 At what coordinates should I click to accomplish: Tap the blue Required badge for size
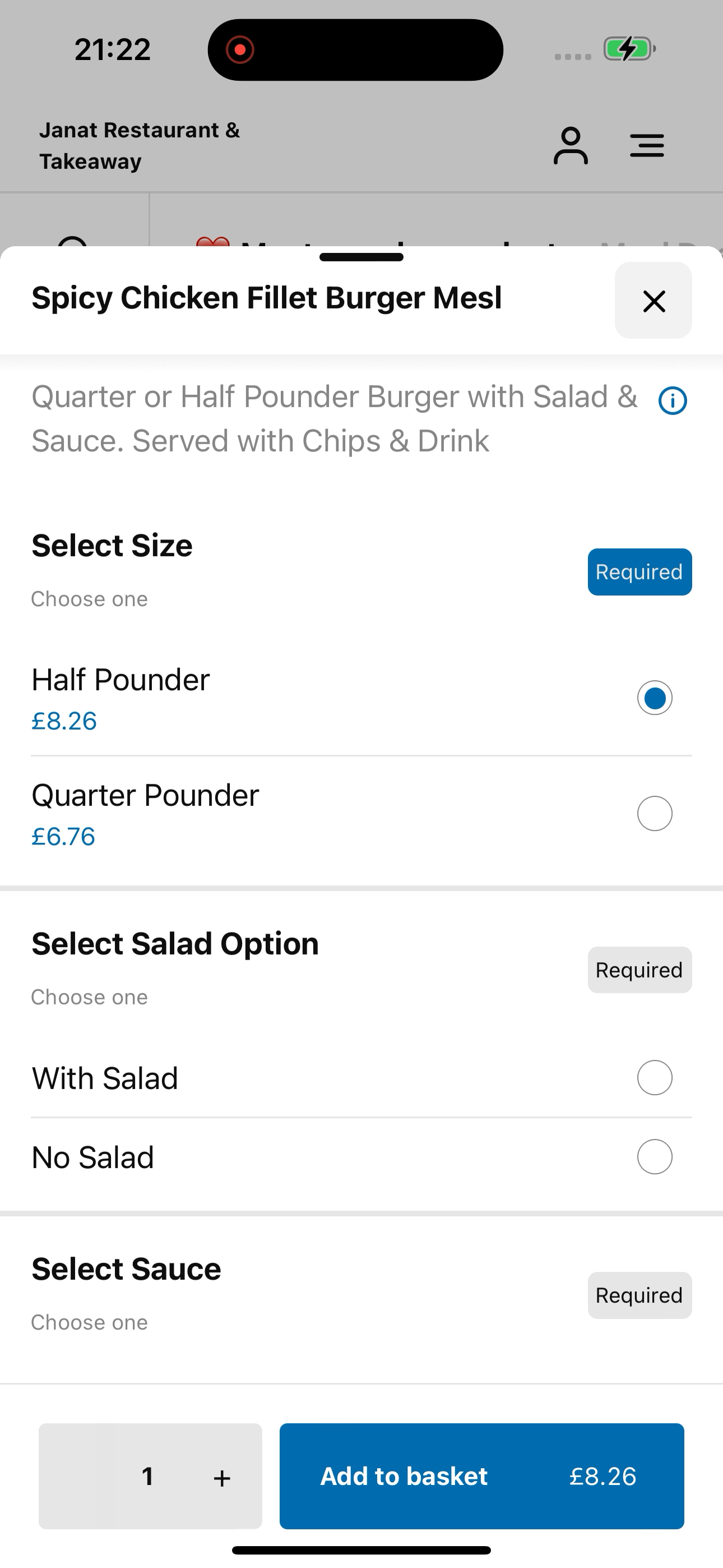[639, 572]
